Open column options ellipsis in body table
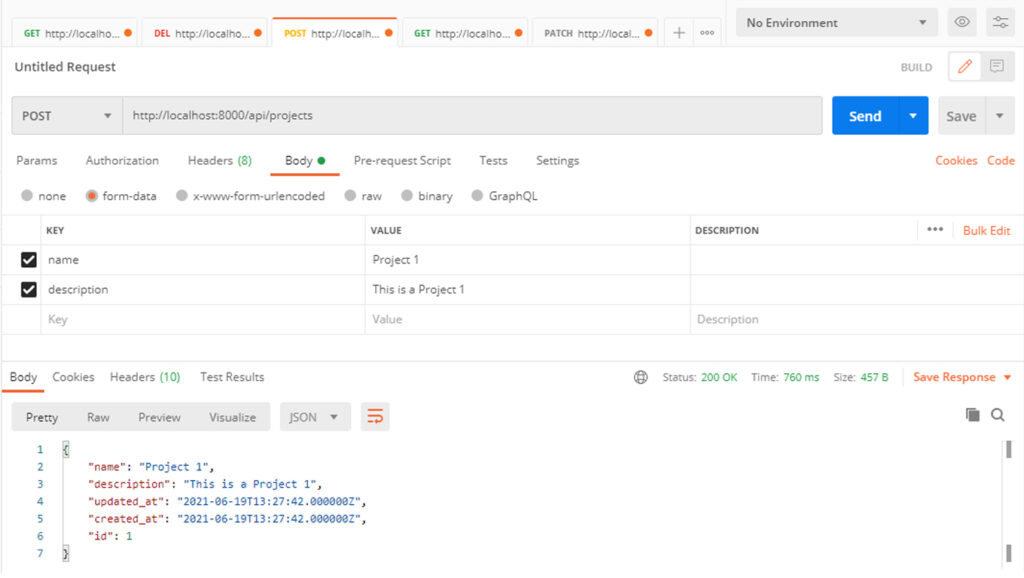 point(935,229)
